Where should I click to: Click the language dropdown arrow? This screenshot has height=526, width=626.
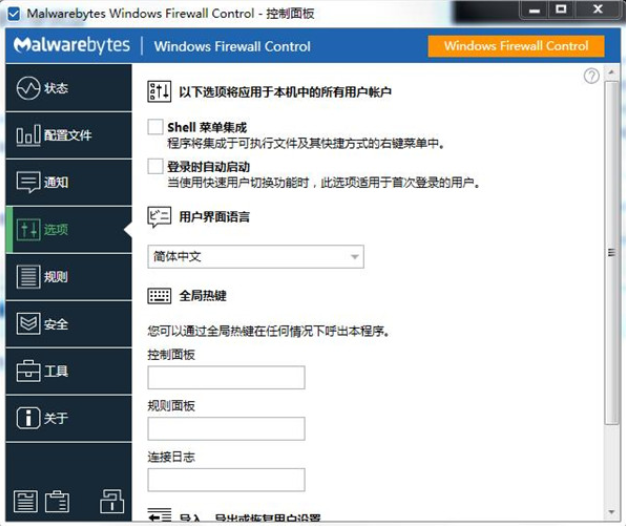354,257
